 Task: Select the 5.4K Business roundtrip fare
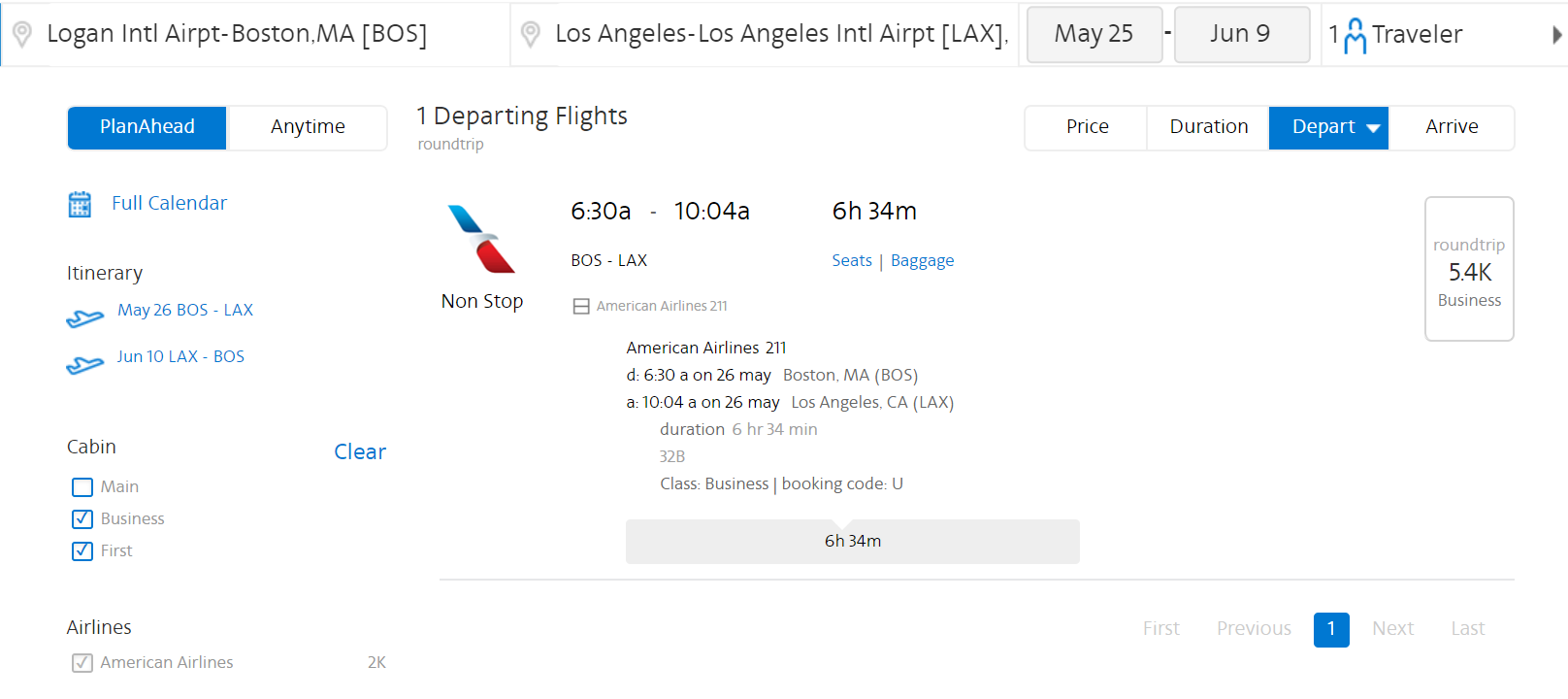[x=1469, y=270]
